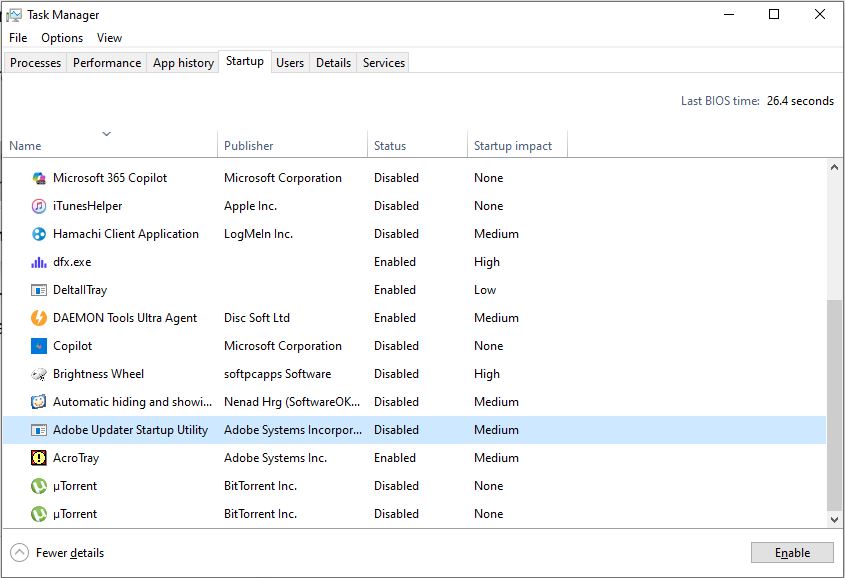Click the Adobe Updater Startup Utility icon
This screenshot has width=845, height=578.
click(39, 430)
